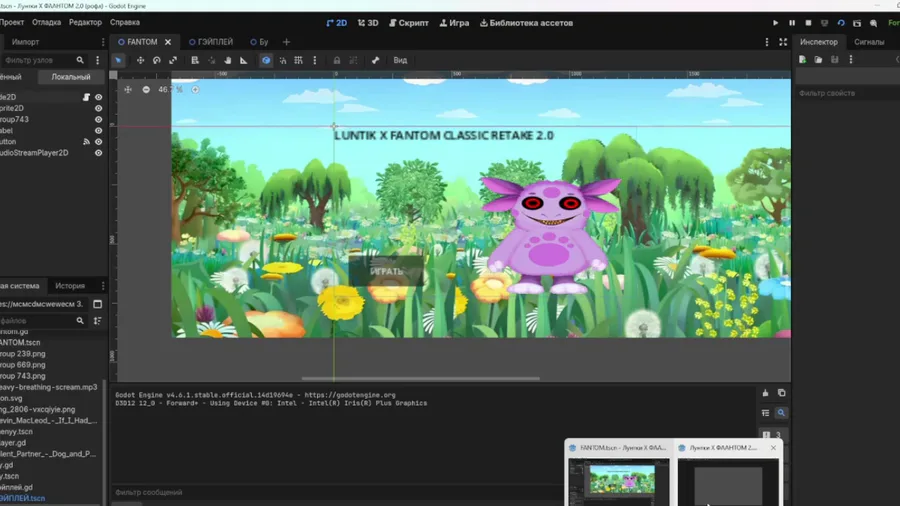
Task: Open the Редактор menu
Action: tap(85, 22)
